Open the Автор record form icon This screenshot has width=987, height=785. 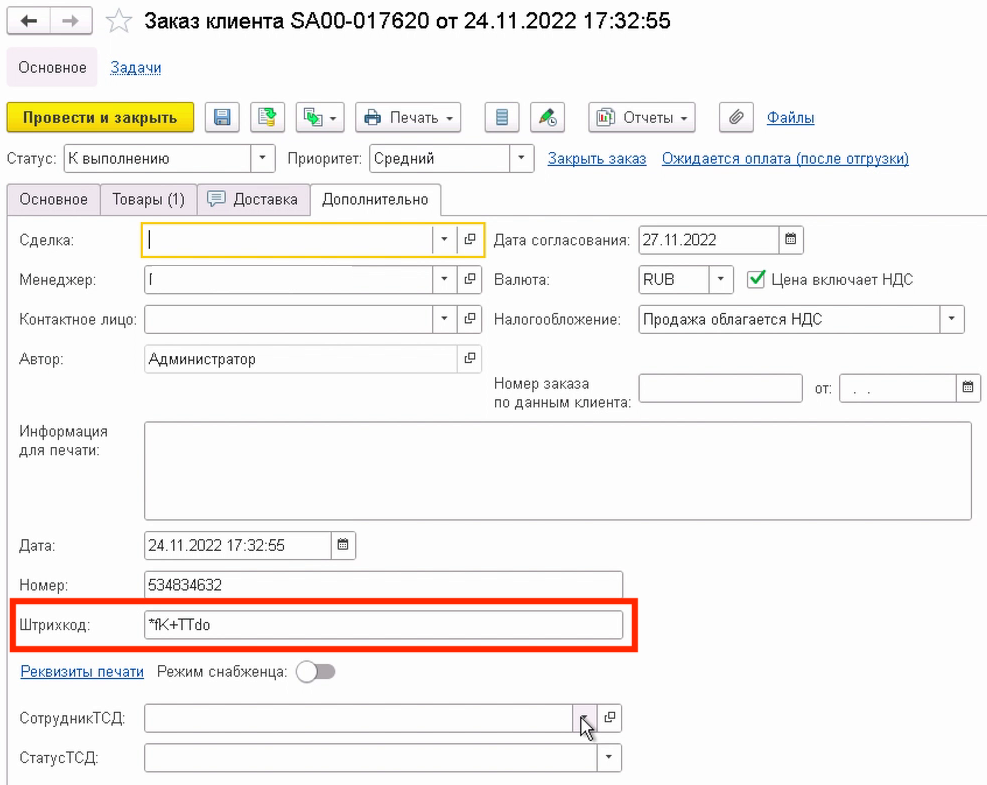click(x=470, y=358)
